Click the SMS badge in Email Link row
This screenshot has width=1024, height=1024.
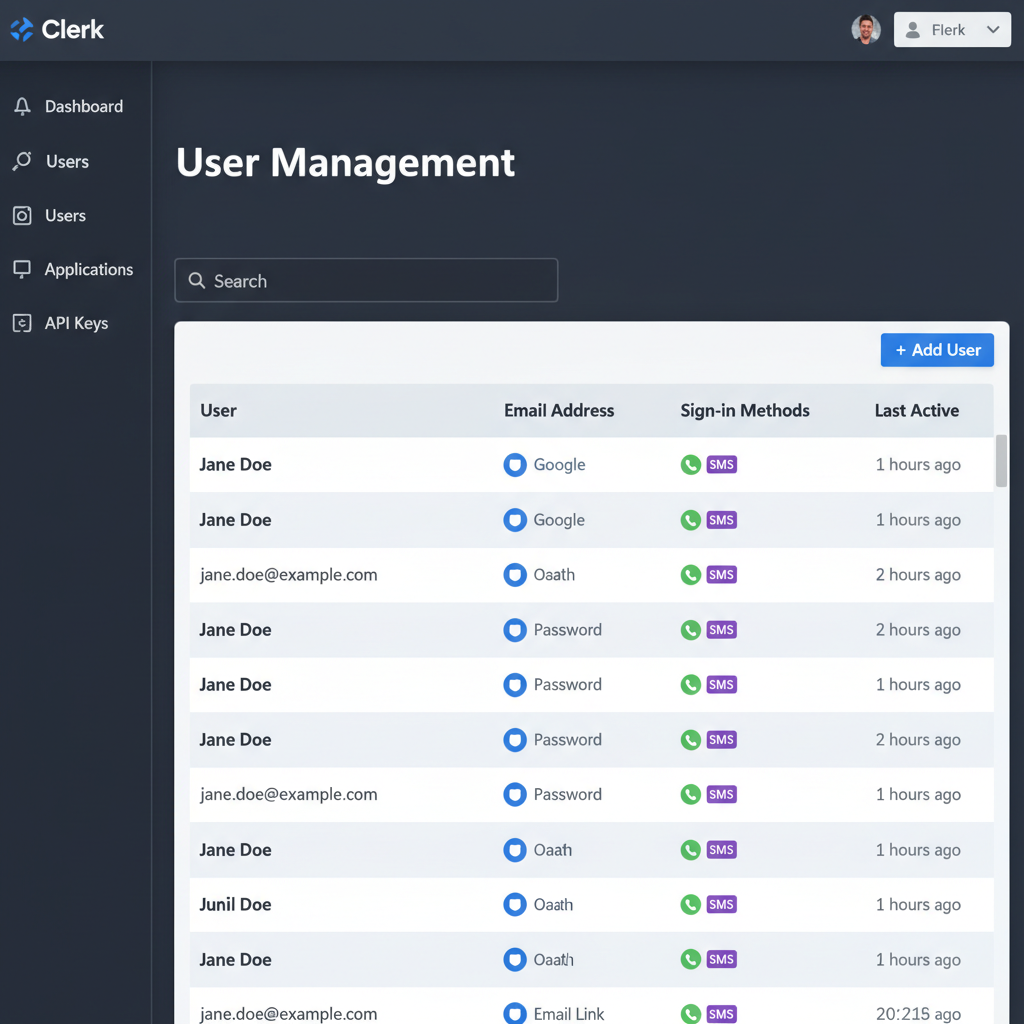(x=721, y=1014)
